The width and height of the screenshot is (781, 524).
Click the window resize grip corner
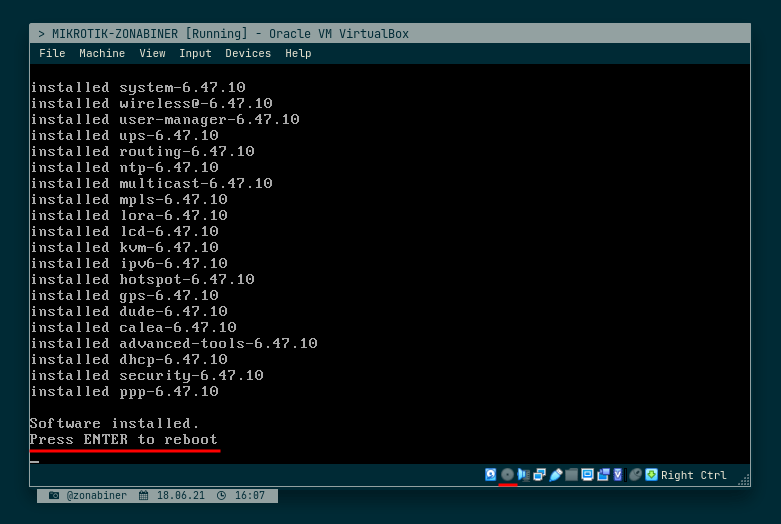[x=744, y=480]
